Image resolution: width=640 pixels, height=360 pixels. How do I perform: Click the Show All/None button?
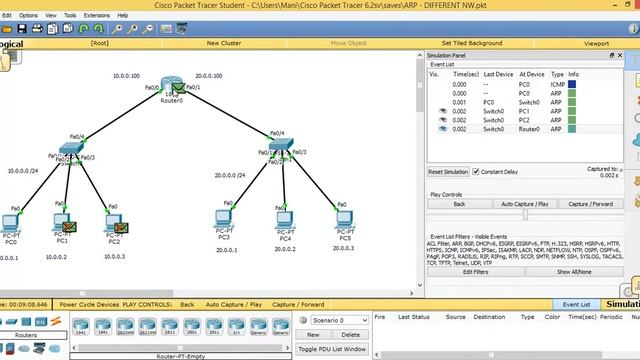pos(574,272)
